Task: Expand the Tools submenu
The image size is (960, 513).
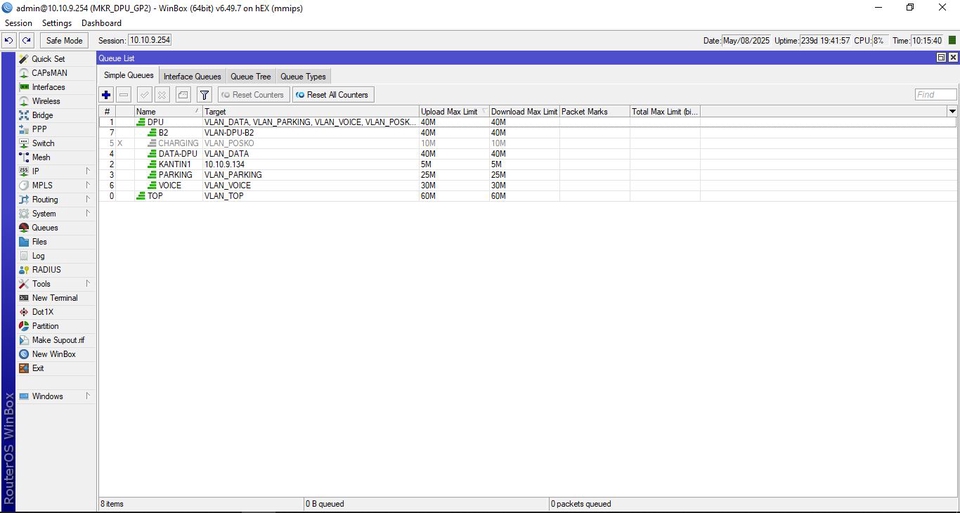Action: click(x=56, y=284)
